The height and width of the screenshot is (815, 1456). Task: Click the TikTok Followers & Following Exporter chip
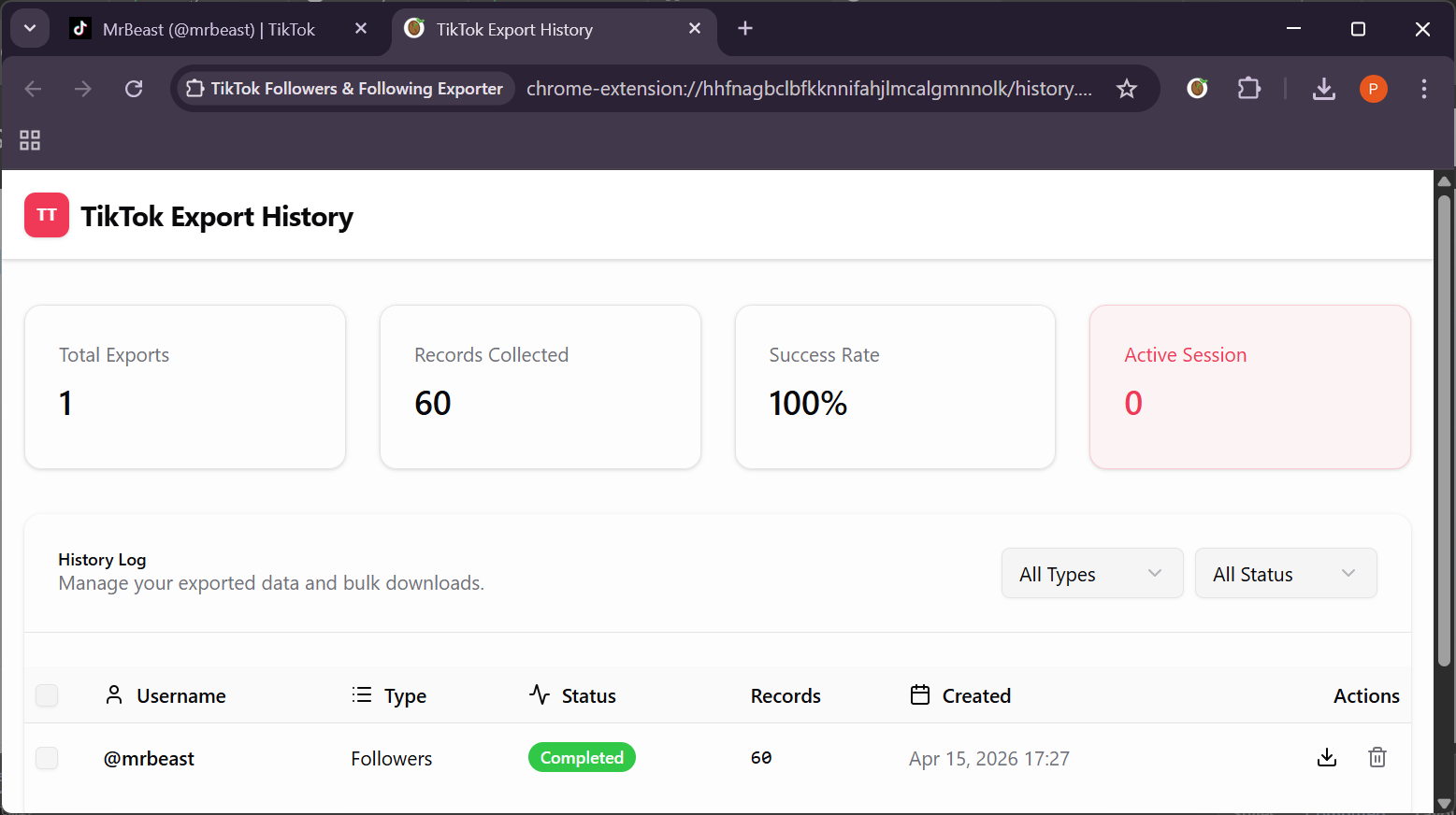tap(345, 89)
